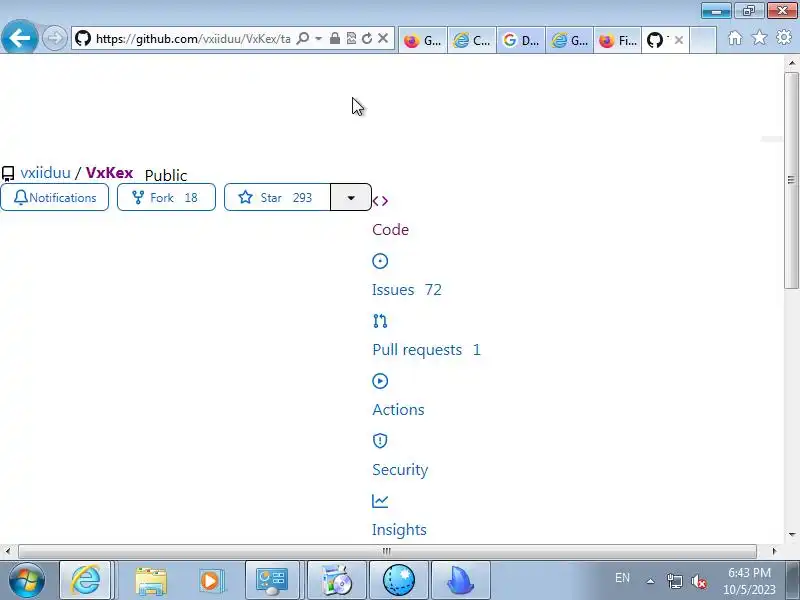800x600 pixels.
Task: Click the Home icon in IE toolbar
Action: click(x=735, y=38)
